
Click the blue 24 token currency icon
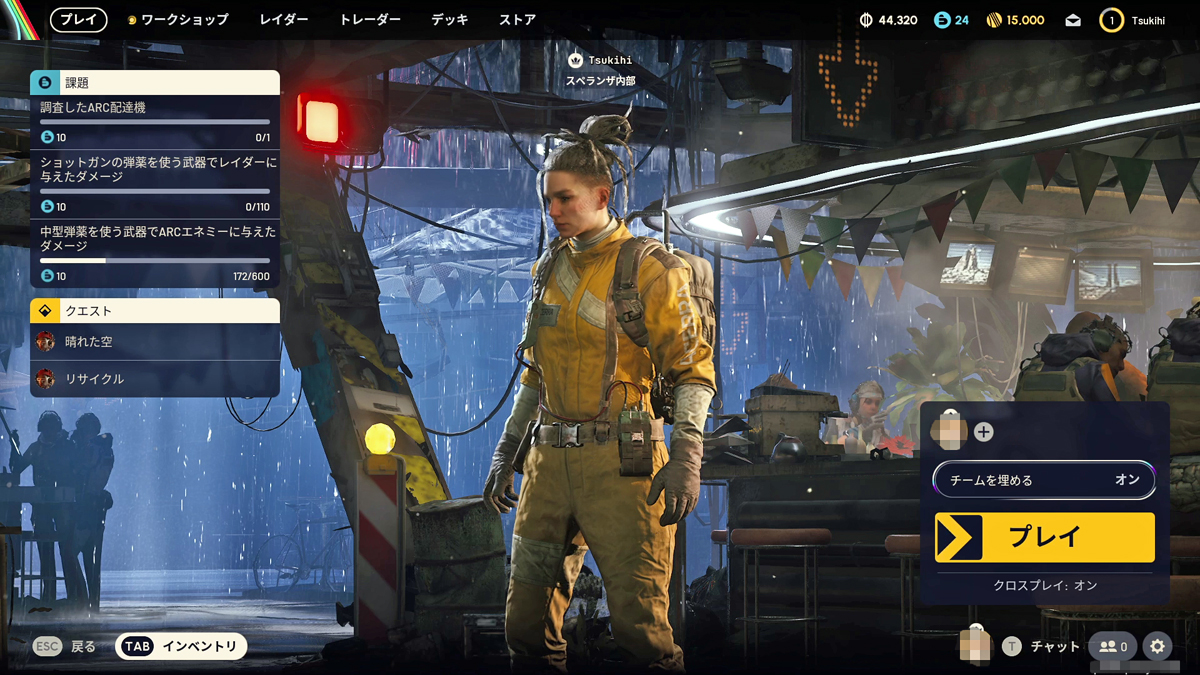(x=941, y=20)
